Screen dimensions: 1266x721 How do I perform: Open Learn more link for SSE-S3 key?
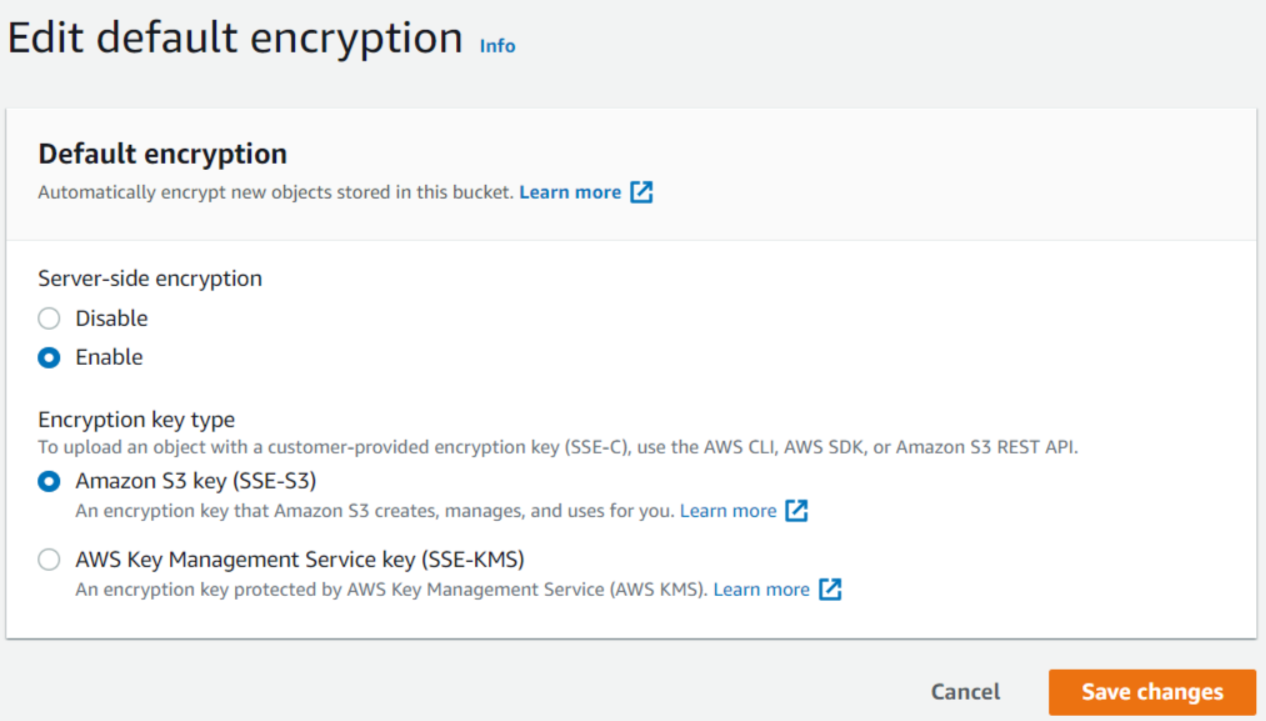pos(728,511)
